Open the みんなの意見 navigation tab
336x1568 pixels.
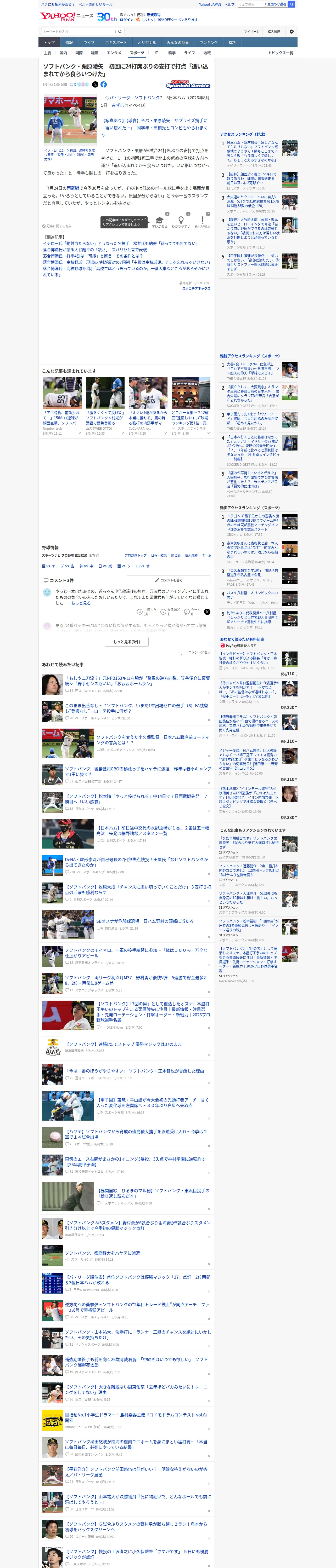[x=177, y=43]
